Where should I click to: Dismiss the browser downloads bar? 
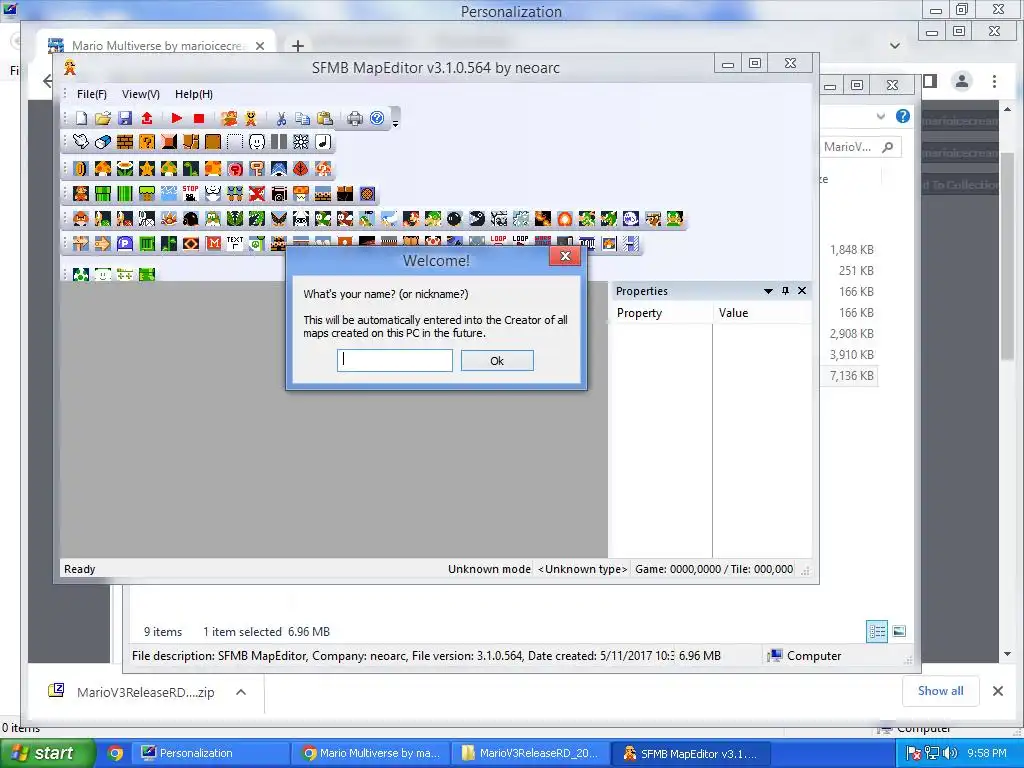998,691
